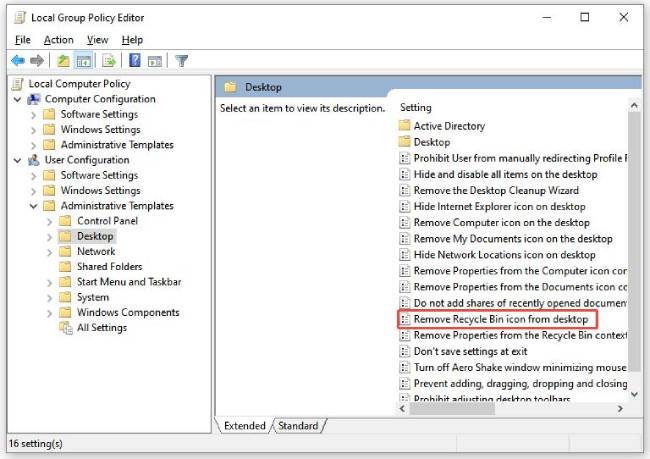Image resolution: width=650 pixels, height=459 pixels.
Task: Click folder icon beside Shared Folders
Action: click(x=65, y=267)
